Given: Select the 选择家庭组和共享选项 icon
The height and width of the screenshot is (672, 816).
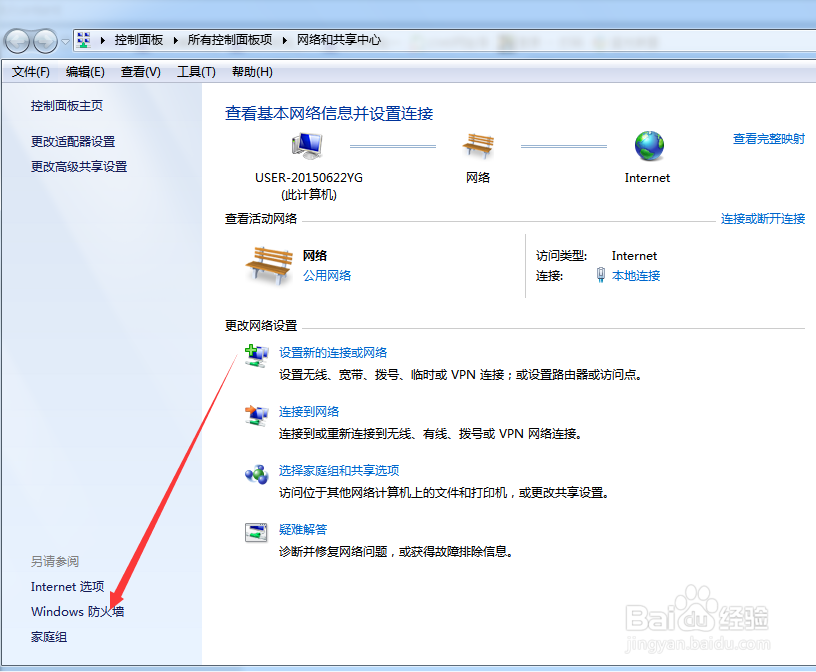Looking at the screenshot, I should (x=257, y=472).
